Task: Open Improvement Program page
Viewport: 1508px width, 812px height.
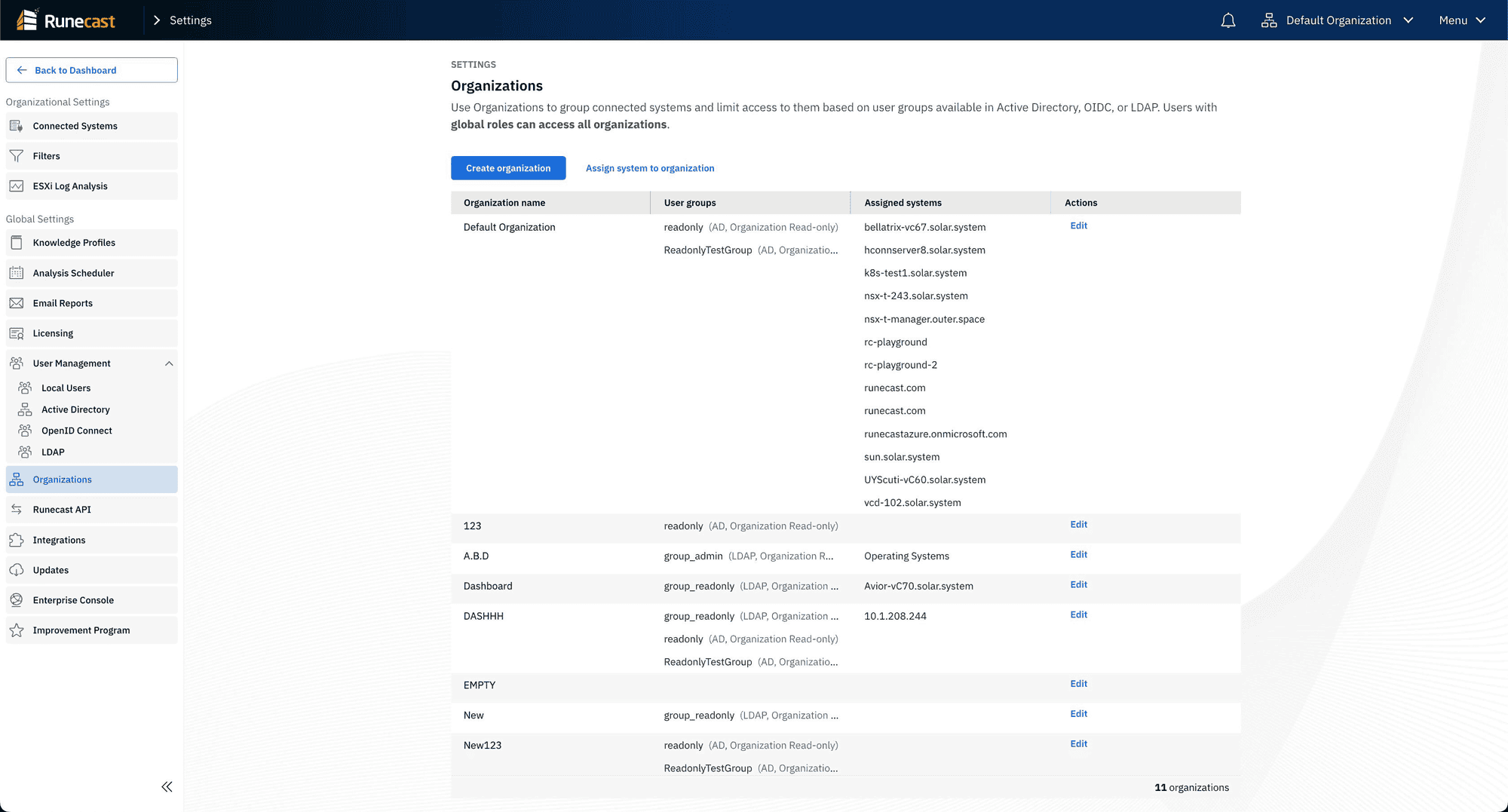Action: (92, 630)
